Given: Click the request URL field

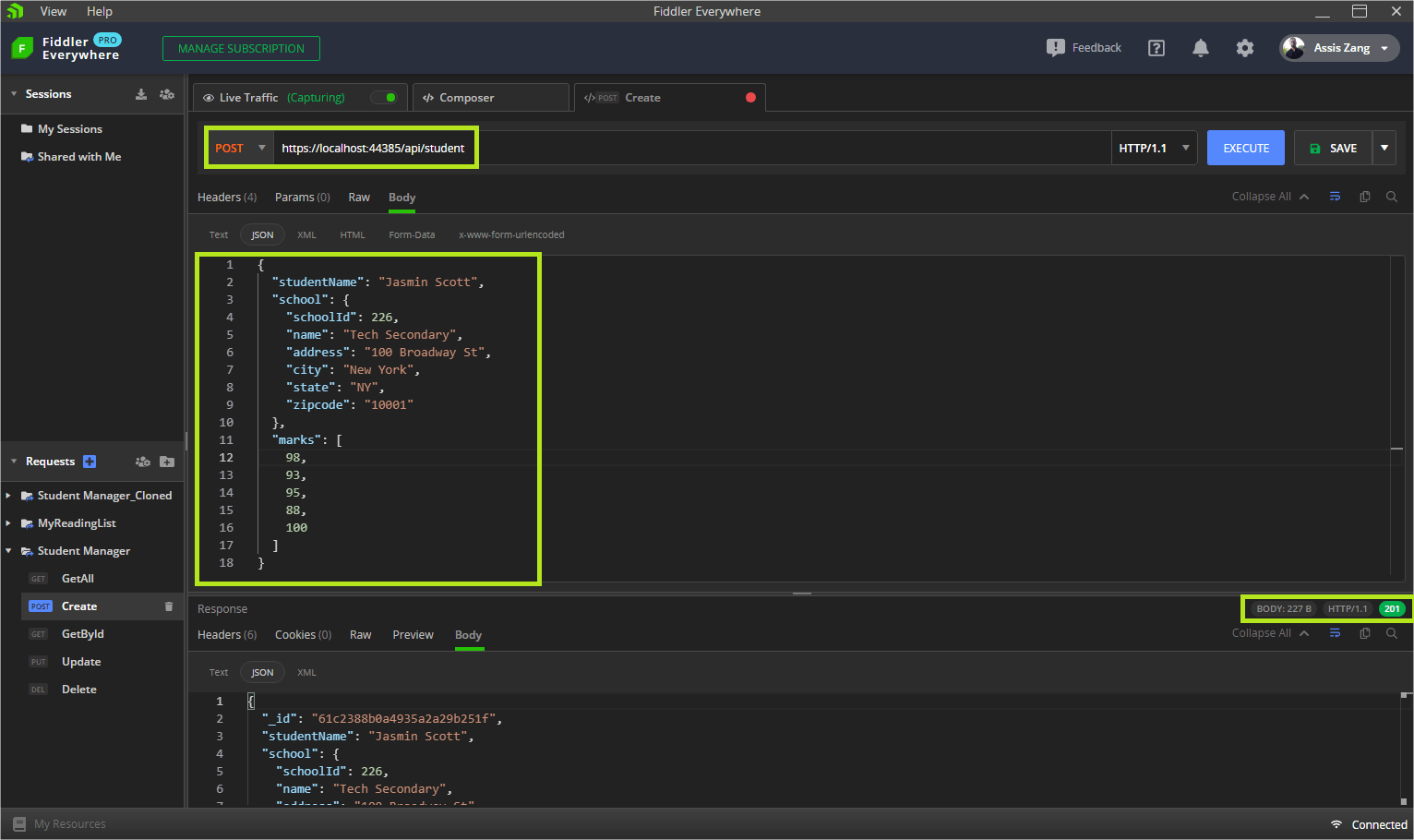Looking at the screenshot, I should tap(692, 148).
